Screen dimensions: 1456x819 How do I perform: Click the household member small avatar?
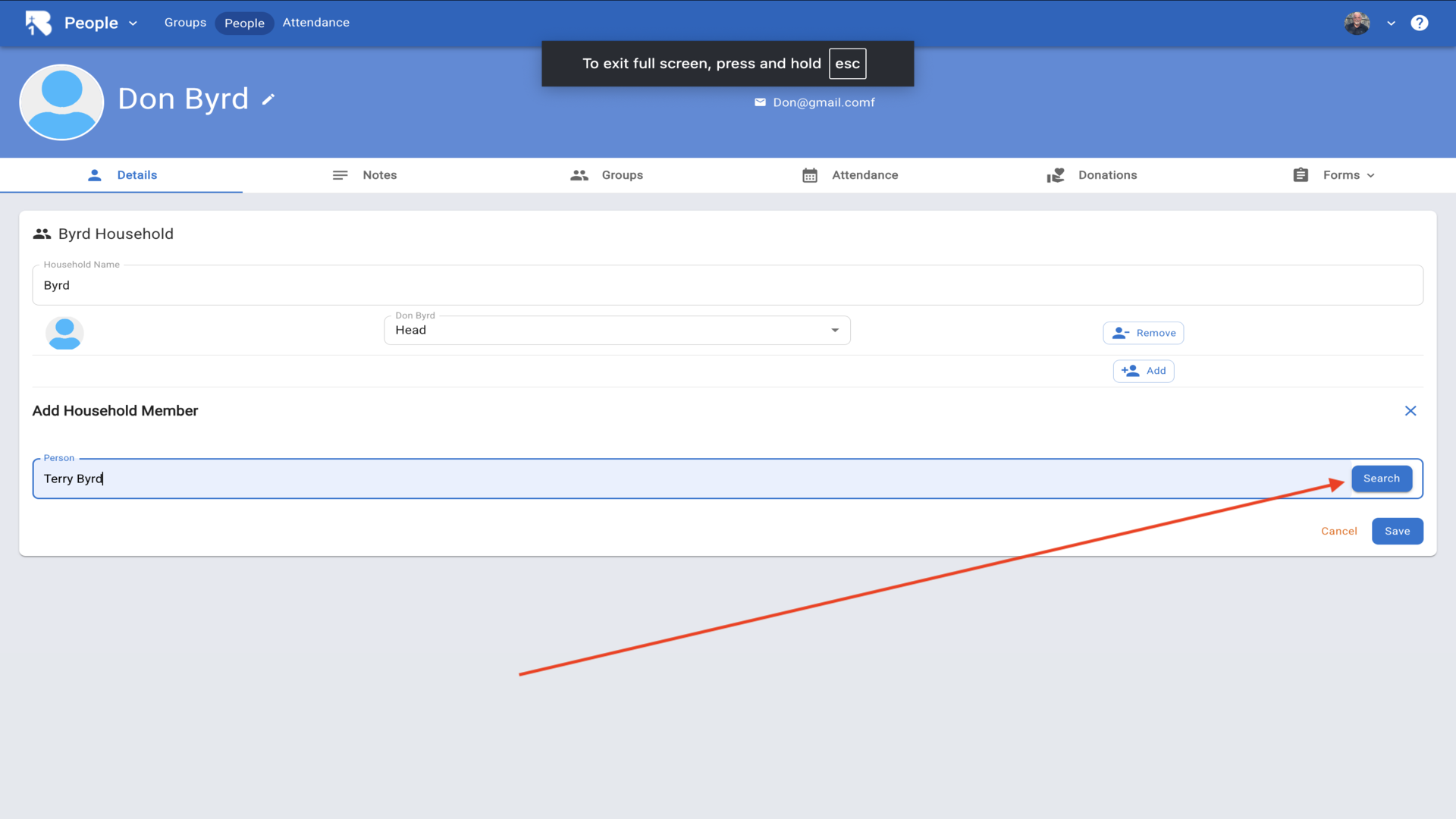64,333
